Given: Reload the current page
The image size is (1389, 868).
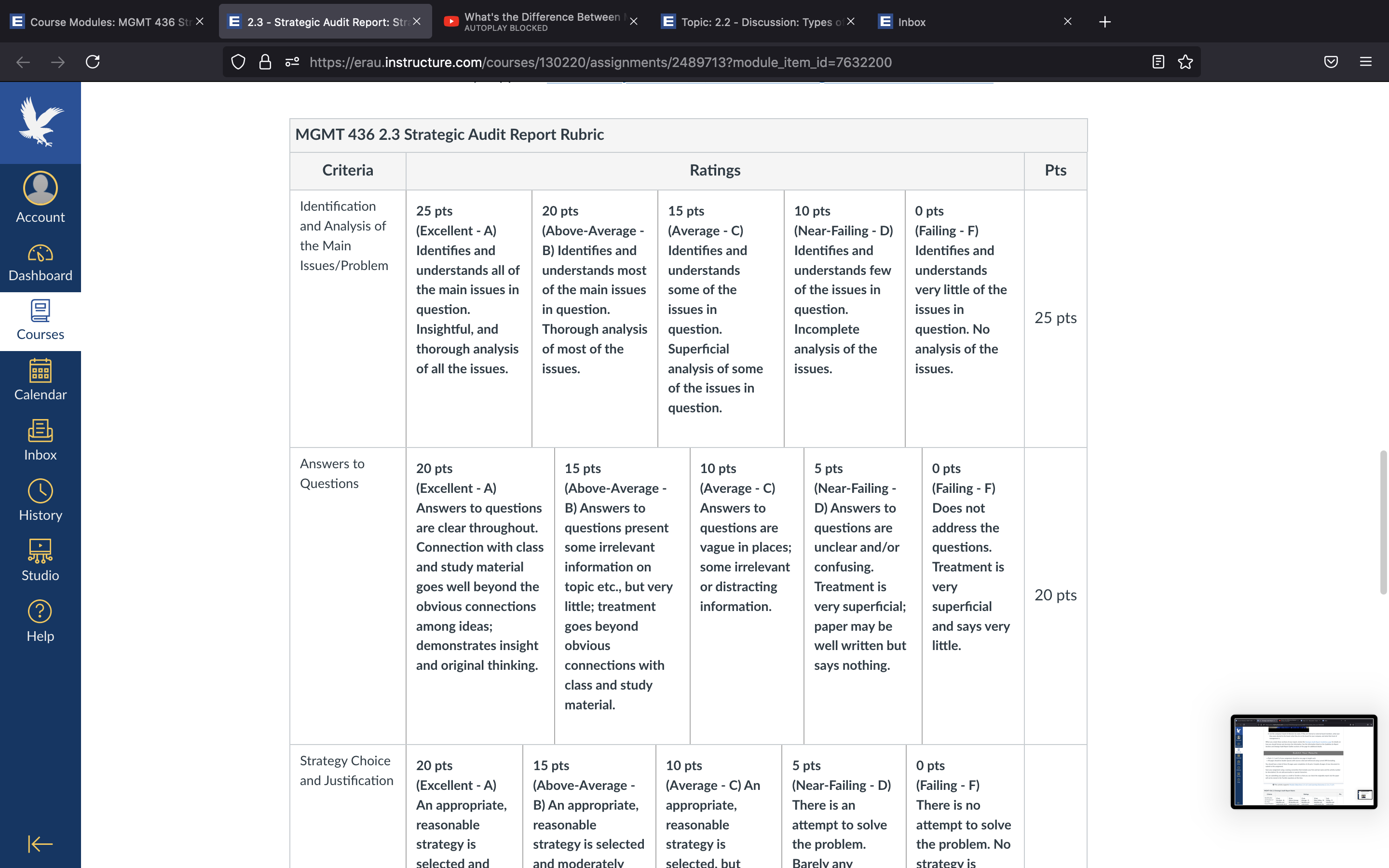Looking at the screenshot, I should click(93, 62).
